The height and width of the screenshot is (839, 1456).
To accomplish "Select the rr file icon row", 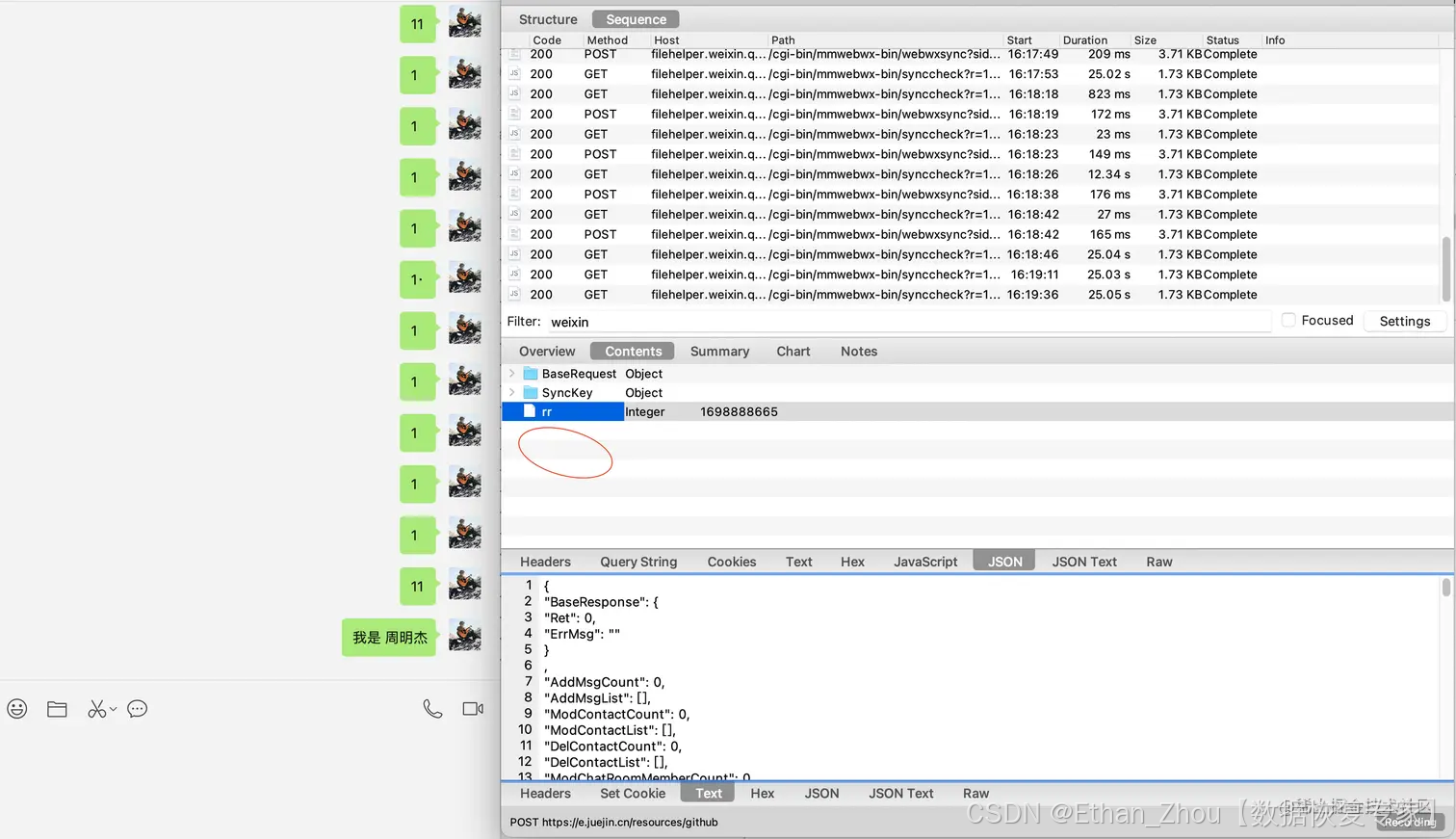I will pos(530,411).
